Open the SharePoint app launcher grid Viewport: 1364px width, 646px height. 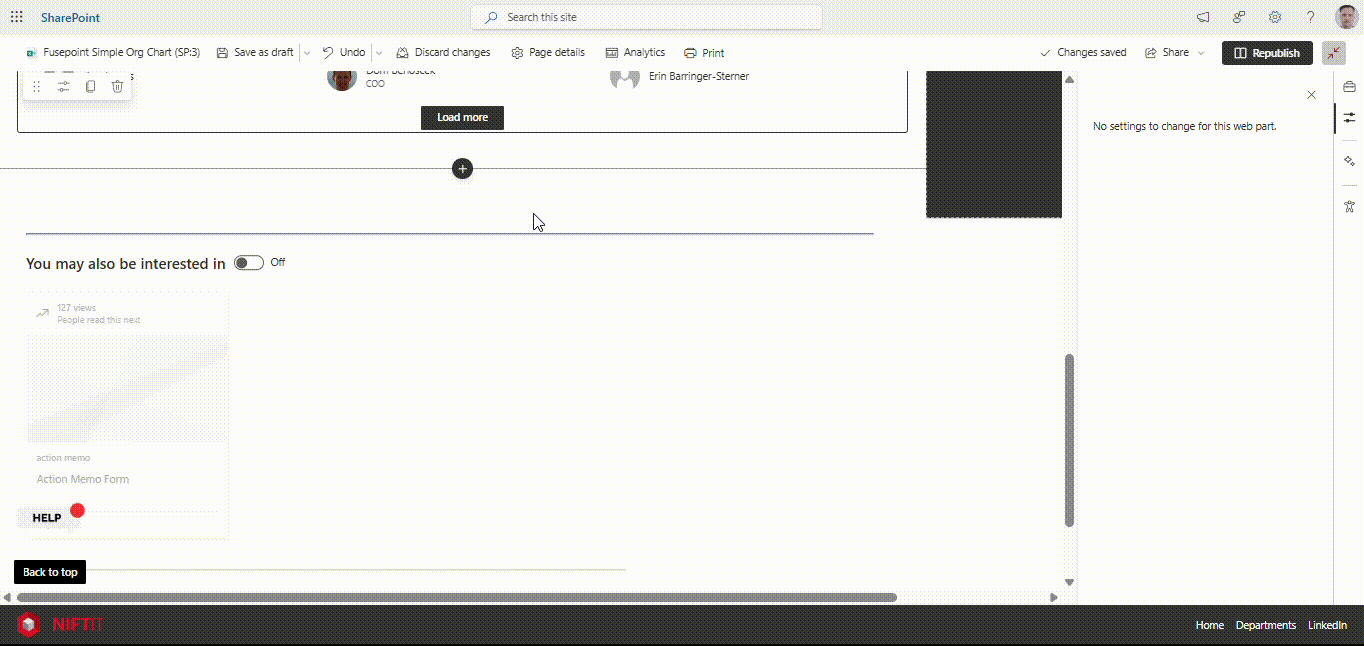17,17
